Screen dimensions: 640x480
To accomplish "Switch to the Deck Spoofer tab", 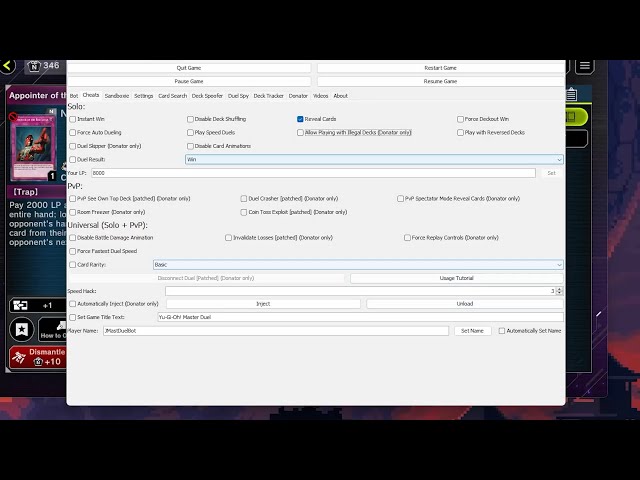I will (x=207, y=96).
